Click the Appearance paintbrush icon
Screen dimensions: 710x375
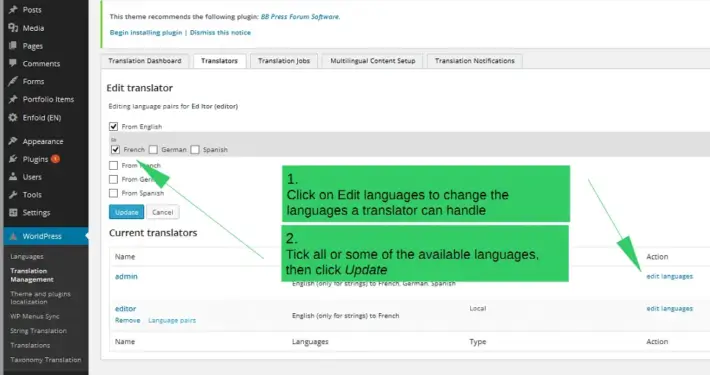click(13, 141)
